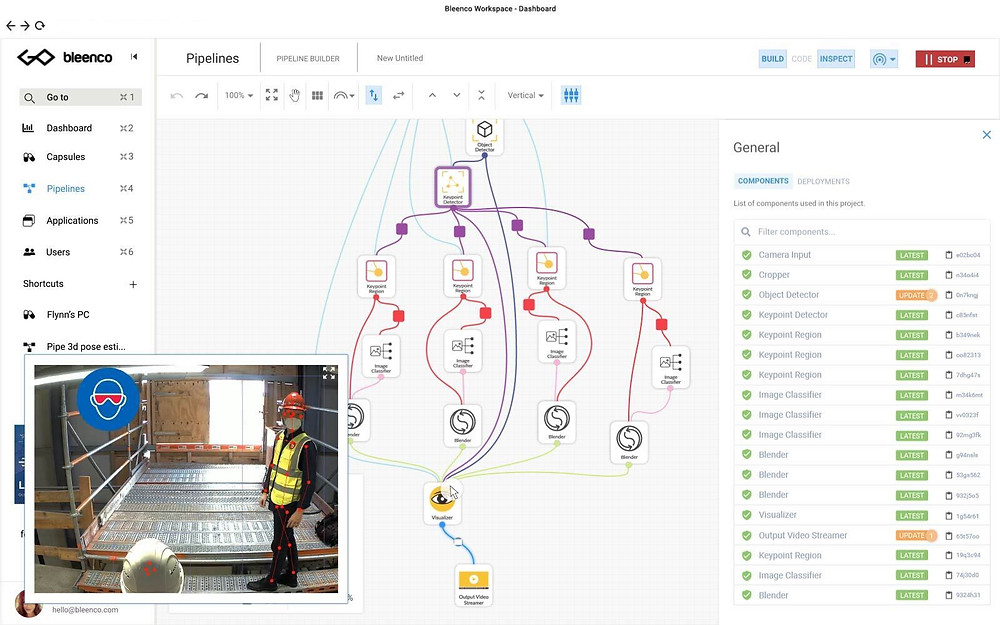Copy the Keypoint Detector component ID

949,315
